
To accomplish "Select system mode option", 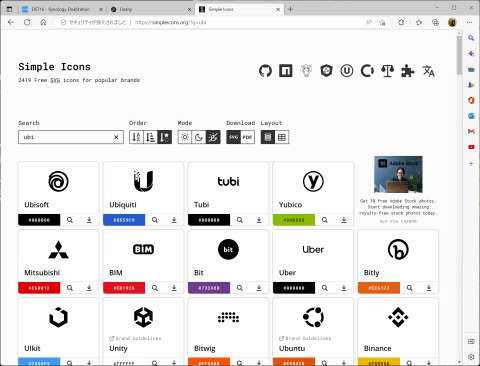I will pyautogui.click(x=213, y=137).
